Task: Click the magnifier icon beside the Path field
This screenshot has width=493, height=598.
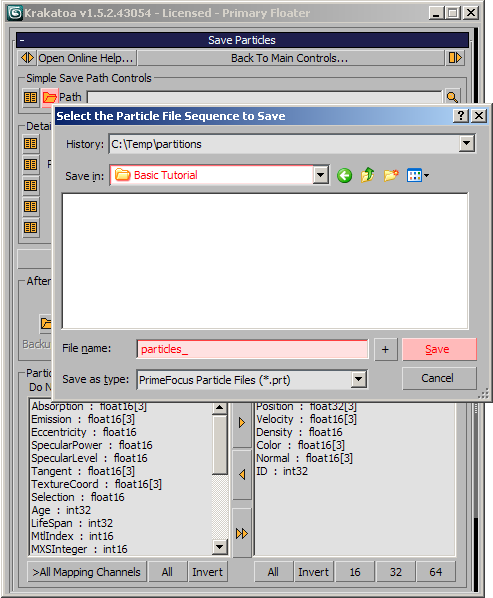Action: (x=452, y=97)
